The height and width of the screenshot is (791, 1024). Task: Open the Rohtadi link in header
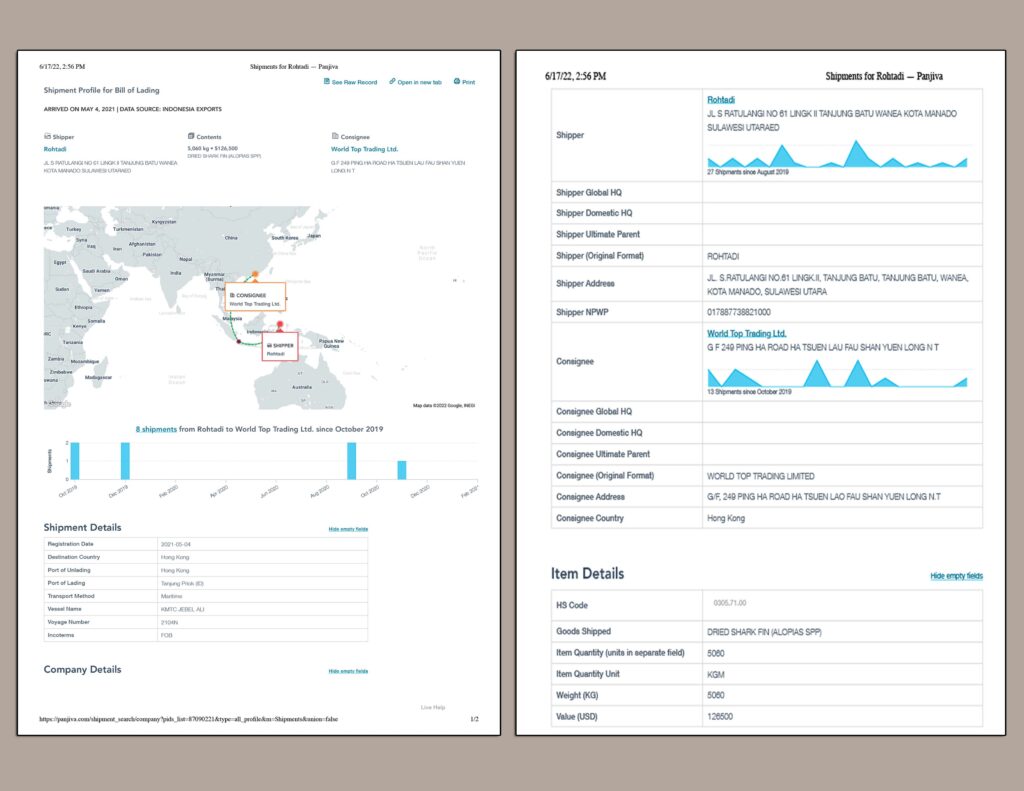(55, 149)
